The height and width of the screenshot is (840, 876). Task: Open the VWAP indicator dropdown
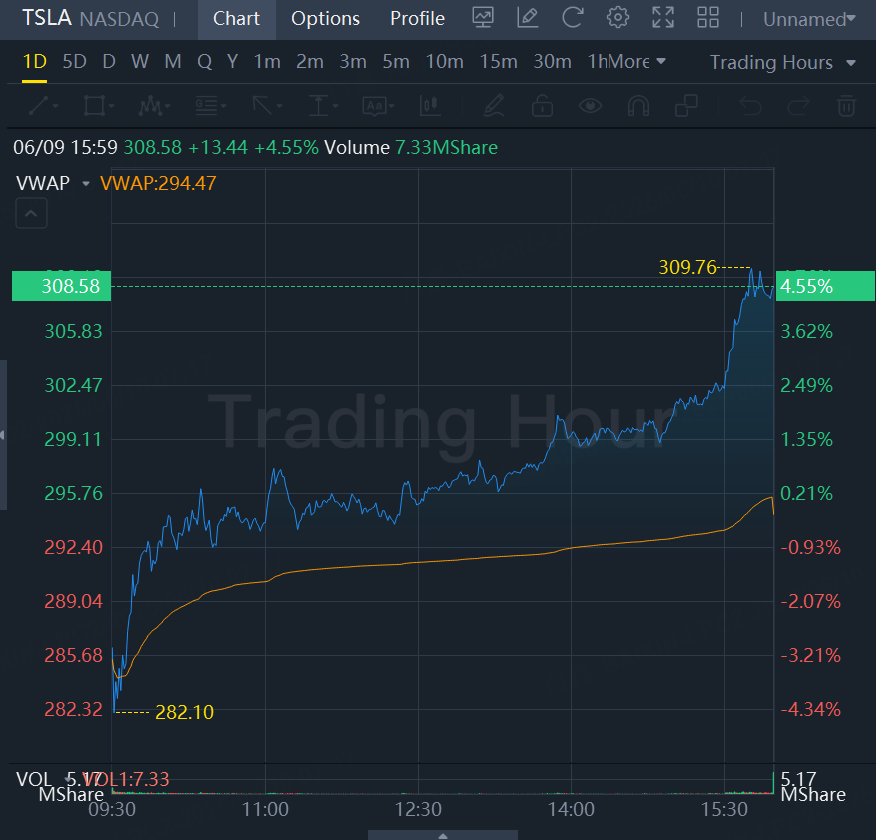tap(86, 184)
